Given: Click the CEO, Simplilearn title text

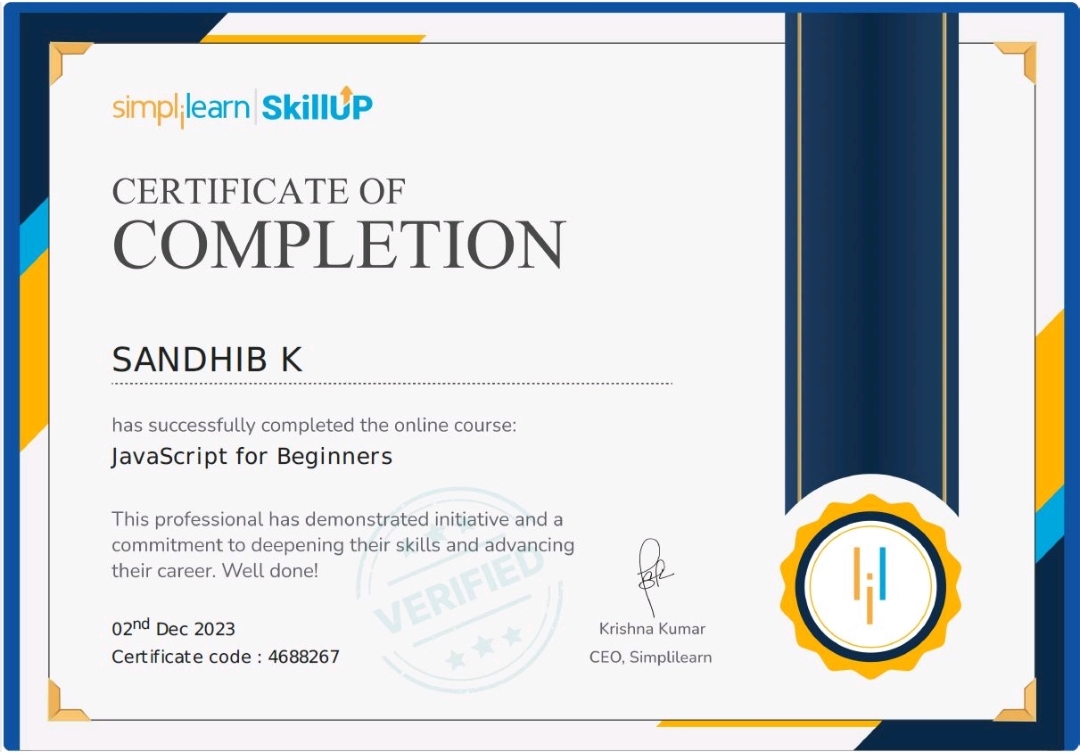Looking at the screenshot, I should tap(652, 658).
